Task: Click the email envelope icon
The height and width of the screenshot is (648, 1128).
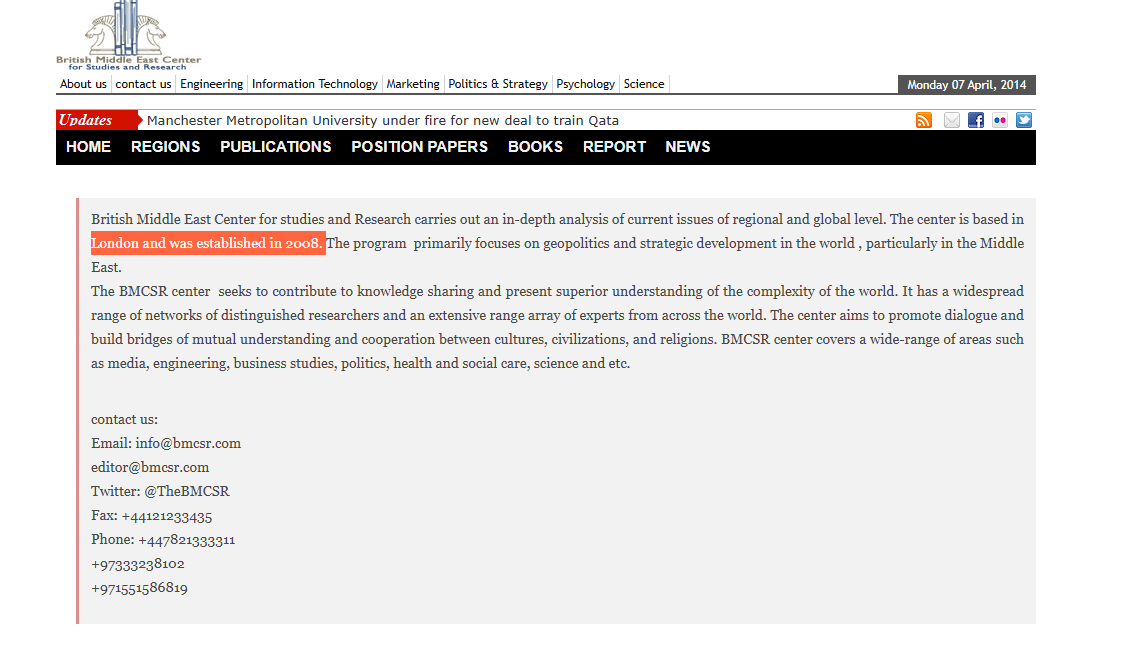Action: 952,120
